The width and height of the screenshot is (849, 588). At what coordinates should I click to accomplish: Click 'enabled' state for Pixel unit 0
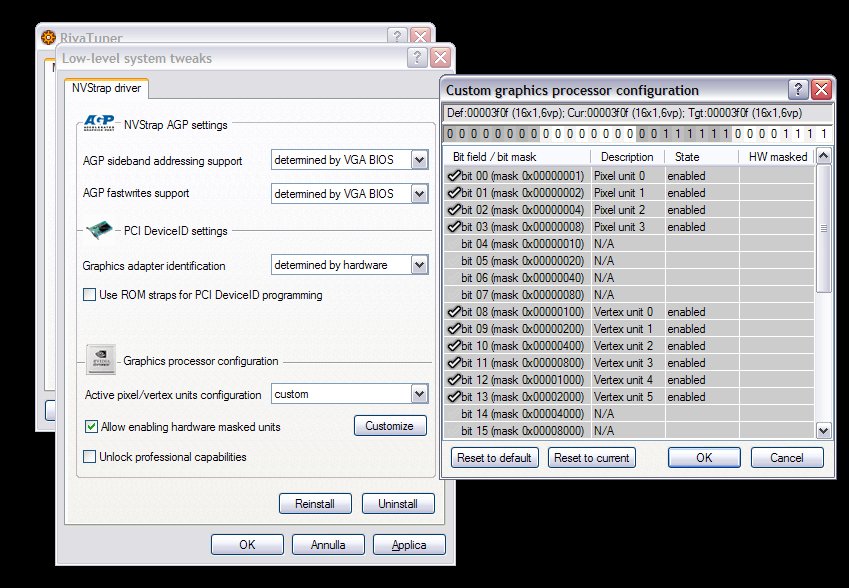tap(686, 176)
